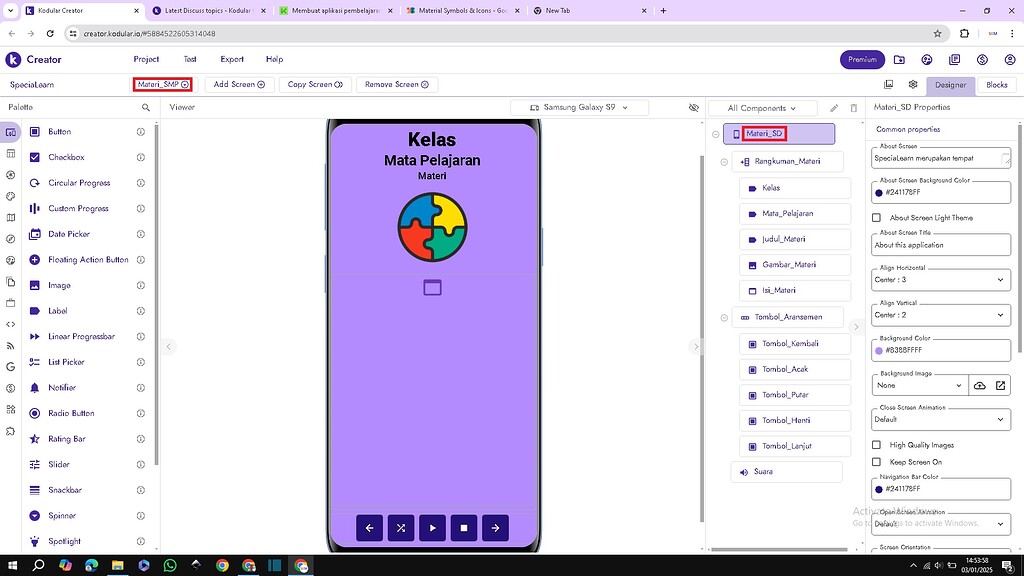Check the High Quality Images option

[874, 444]
